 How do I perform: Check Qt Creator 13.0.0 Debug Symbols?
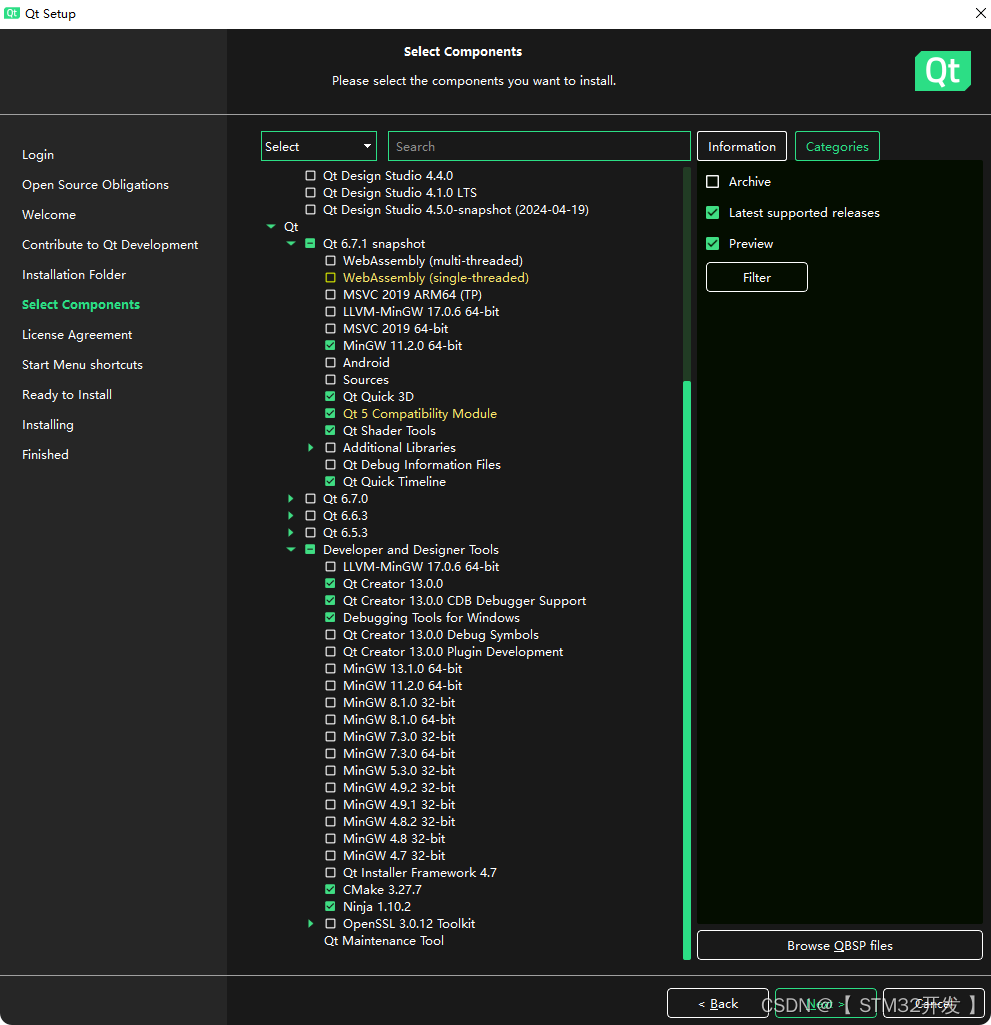click(330, 635)
